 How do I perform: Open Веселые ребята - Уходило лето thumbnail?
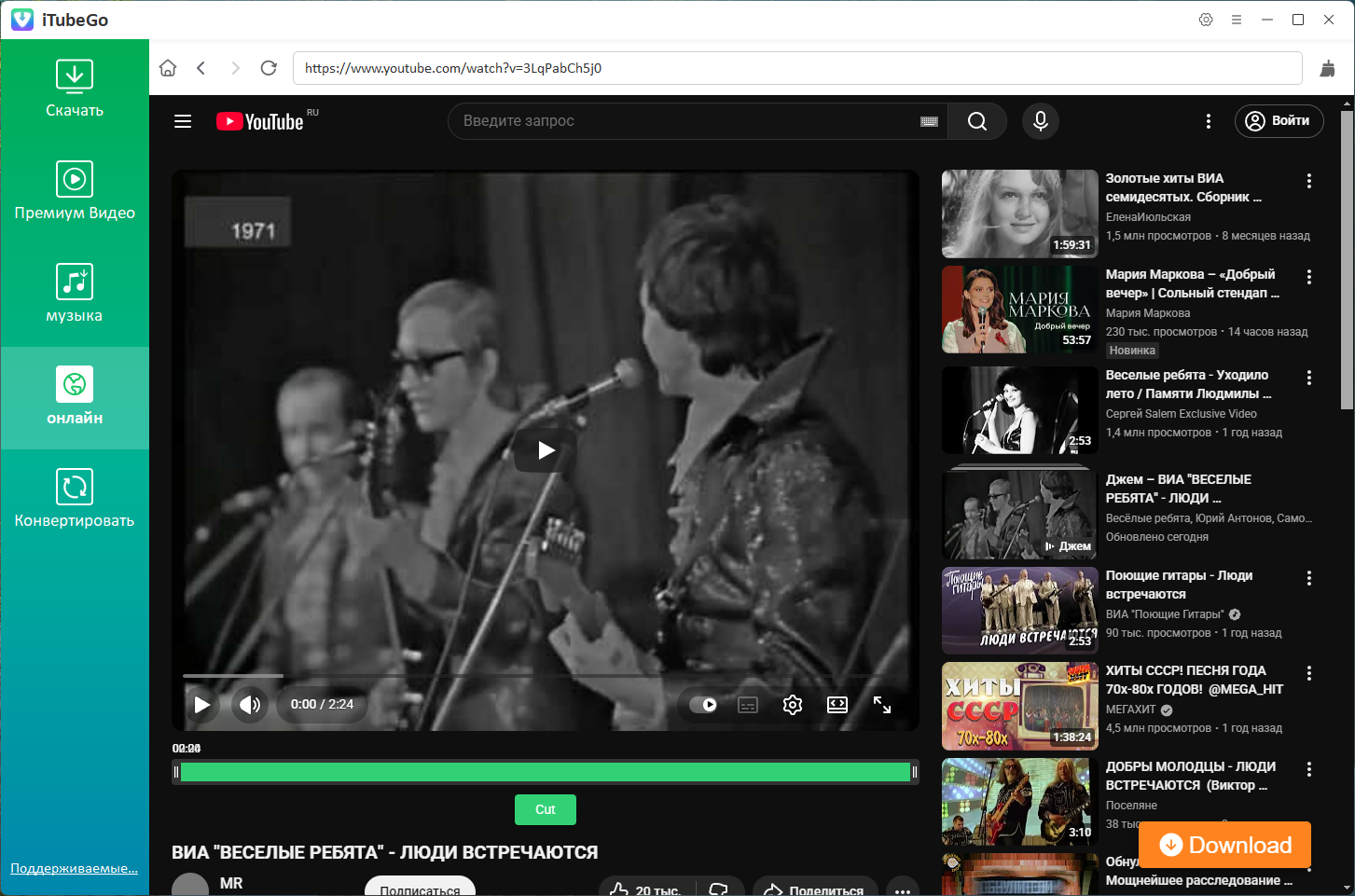click(1020, 410)
